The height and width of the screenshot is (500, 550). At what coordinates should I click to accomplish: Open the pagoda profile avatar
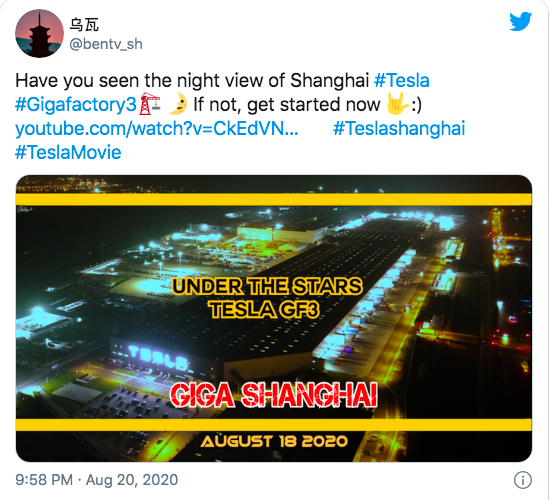click(x=40, y=33)
